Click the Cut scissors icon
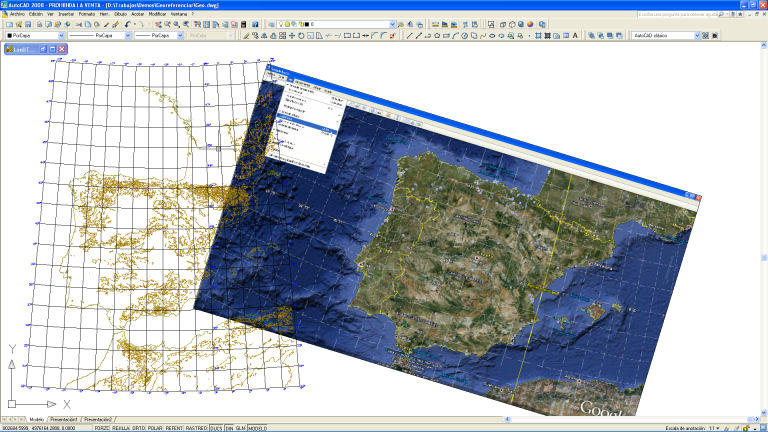Image resolution: width=768 pixels, height=432 pixels. tap(78, 24)
